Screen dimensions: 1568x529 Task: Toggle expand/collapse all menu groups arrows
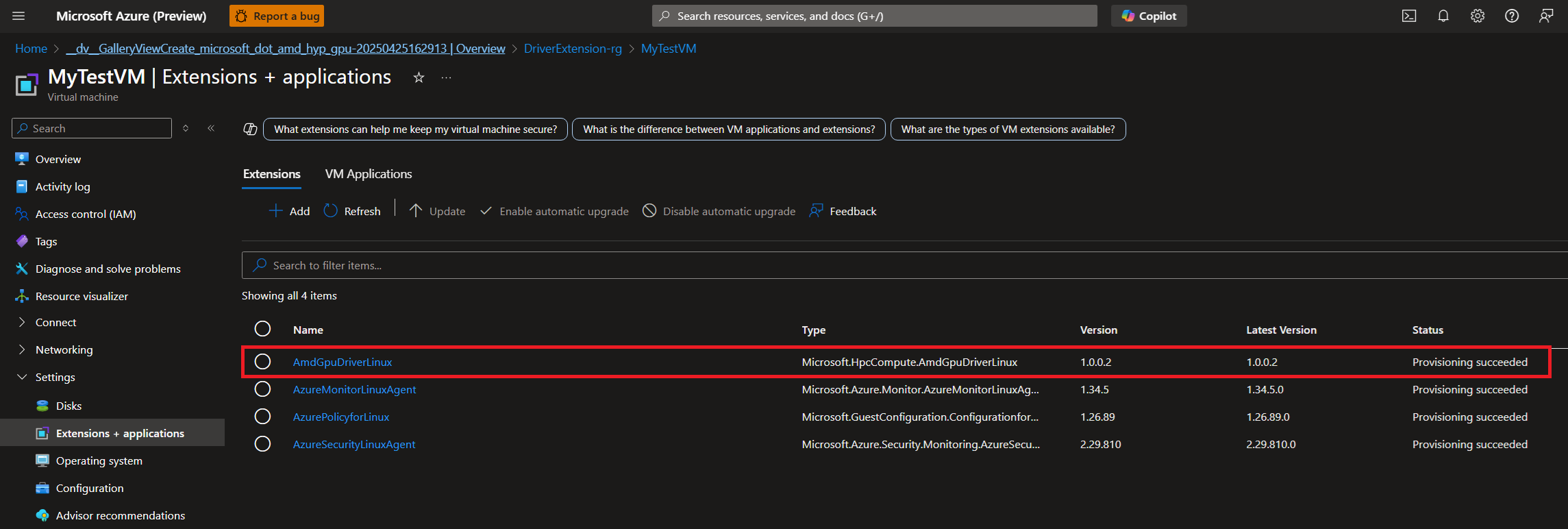[x=186, y=128]
